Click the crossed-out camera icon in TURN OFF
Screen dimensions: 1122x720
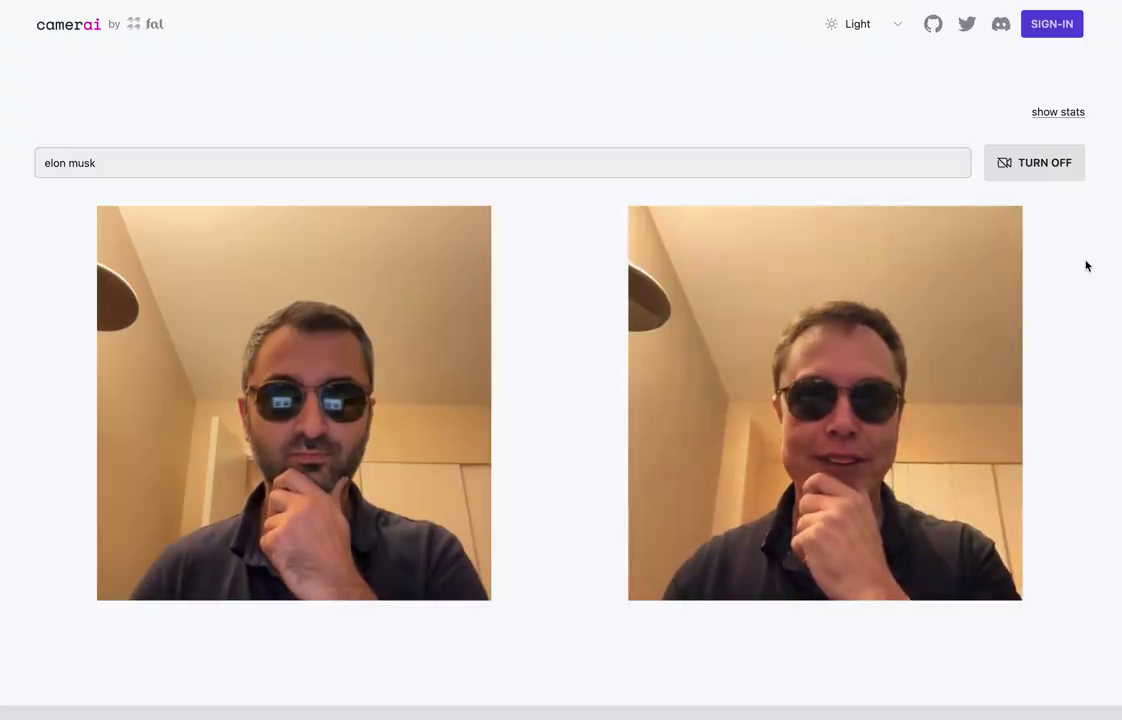click(1004, 162)
